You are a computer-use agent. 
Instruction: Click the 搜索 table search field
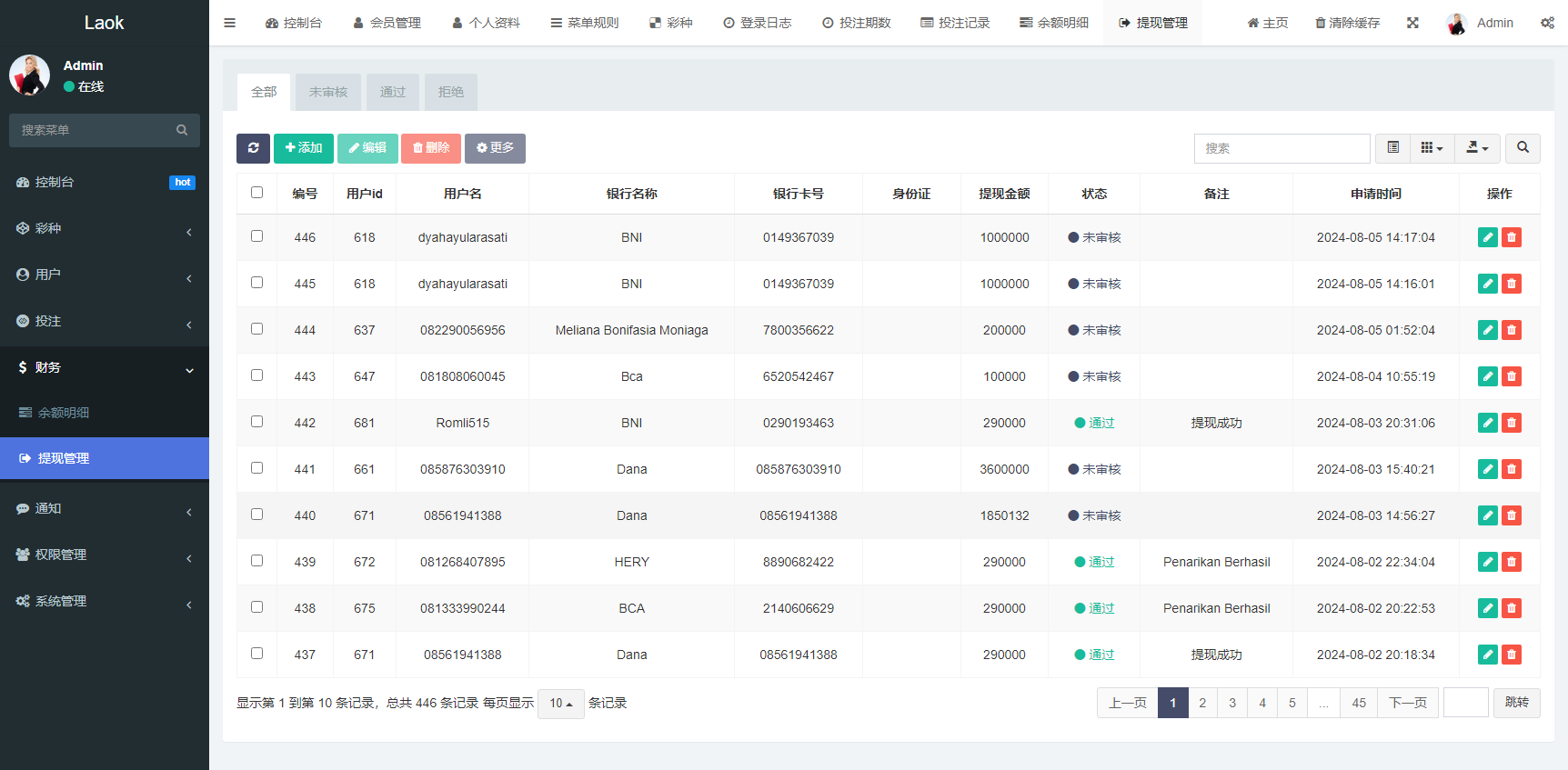[1282, 148]
